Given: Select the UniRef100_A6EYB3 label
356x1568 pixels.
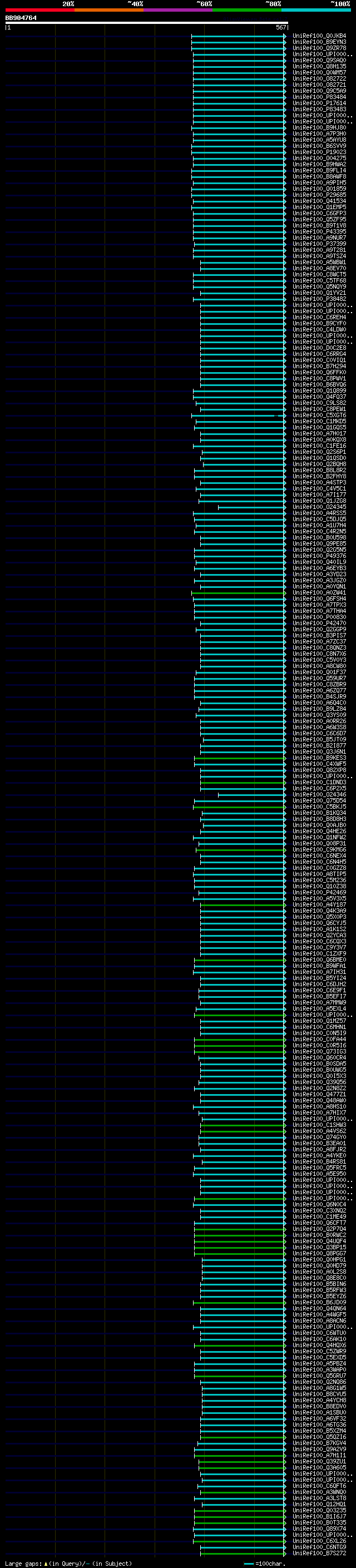Looking at the screenshot, I should click(x=319, y=568).
